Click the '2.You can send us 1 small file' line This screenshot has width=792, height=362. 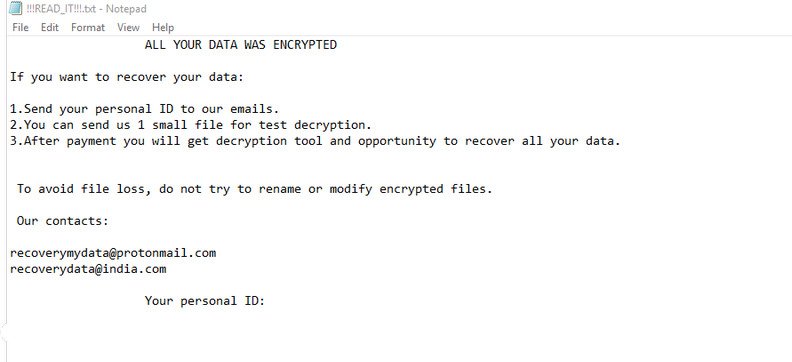pos(191,125)
